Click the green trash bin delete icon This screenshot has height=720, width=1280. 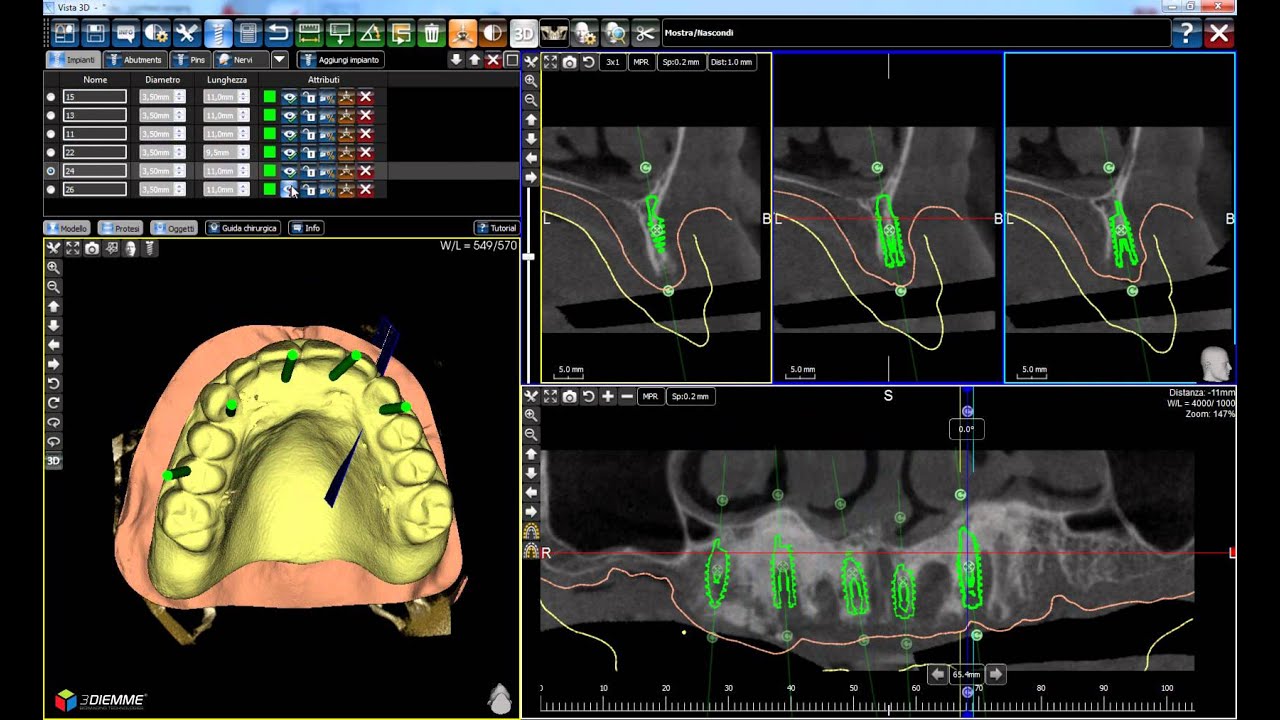(x=432, y=33)
